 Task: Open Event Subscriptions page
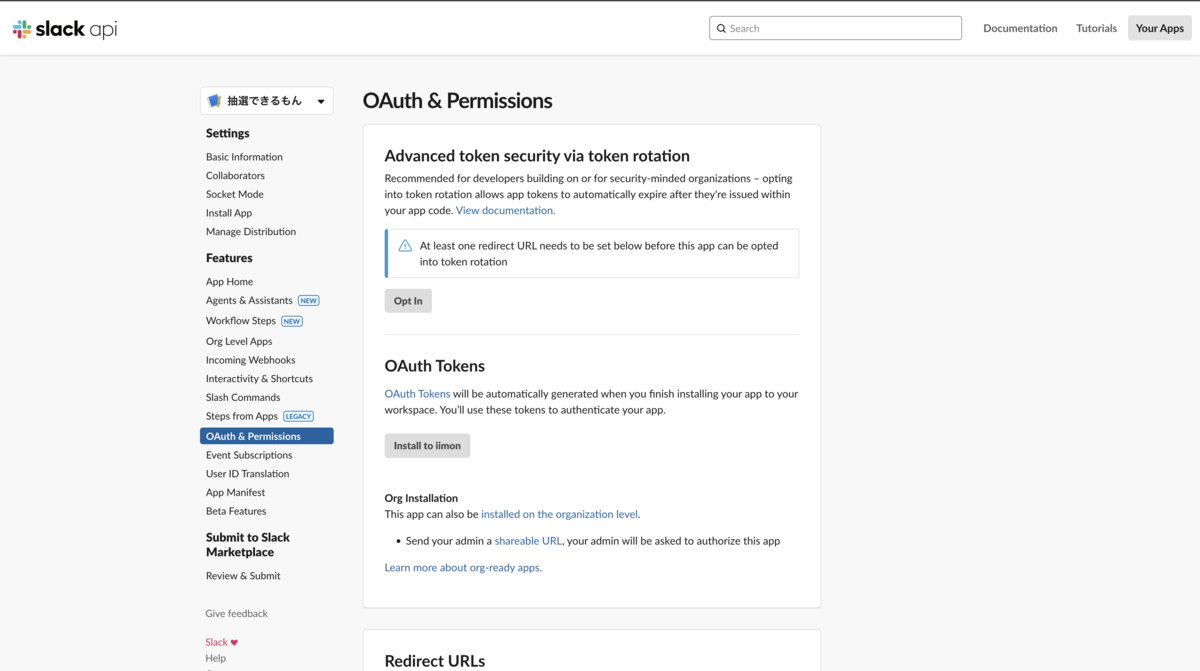tap(249, 455)
